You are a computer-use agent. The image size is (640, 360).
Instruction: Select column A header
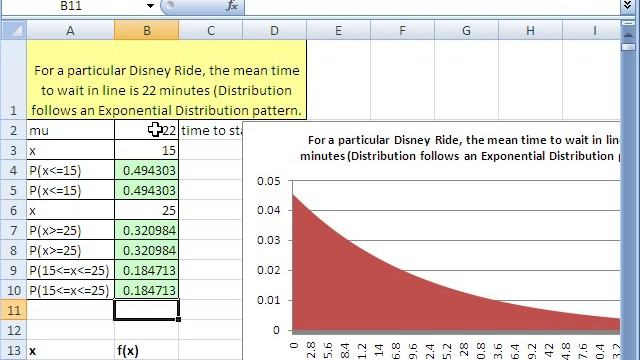70,31
